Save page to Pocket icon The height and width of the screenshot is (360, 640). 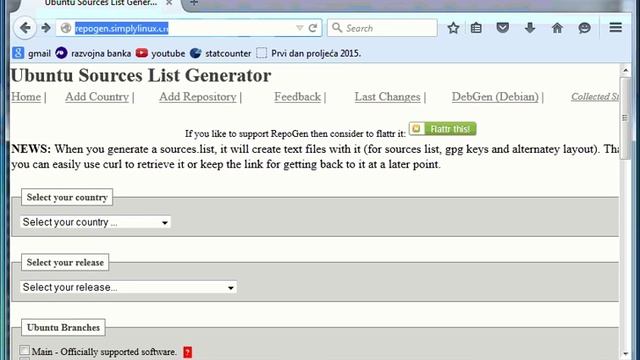pyautogui.click(x=502, y=28)
